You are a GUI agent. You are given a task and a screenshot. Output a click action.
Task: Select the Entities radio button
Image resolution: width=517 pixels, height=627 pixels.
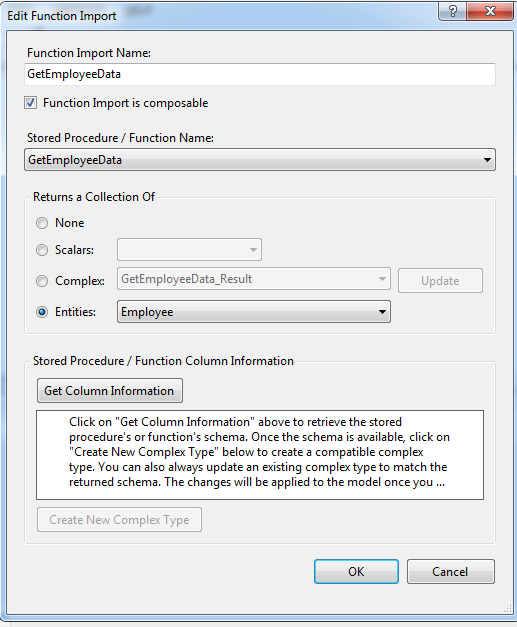pos(42,312)
